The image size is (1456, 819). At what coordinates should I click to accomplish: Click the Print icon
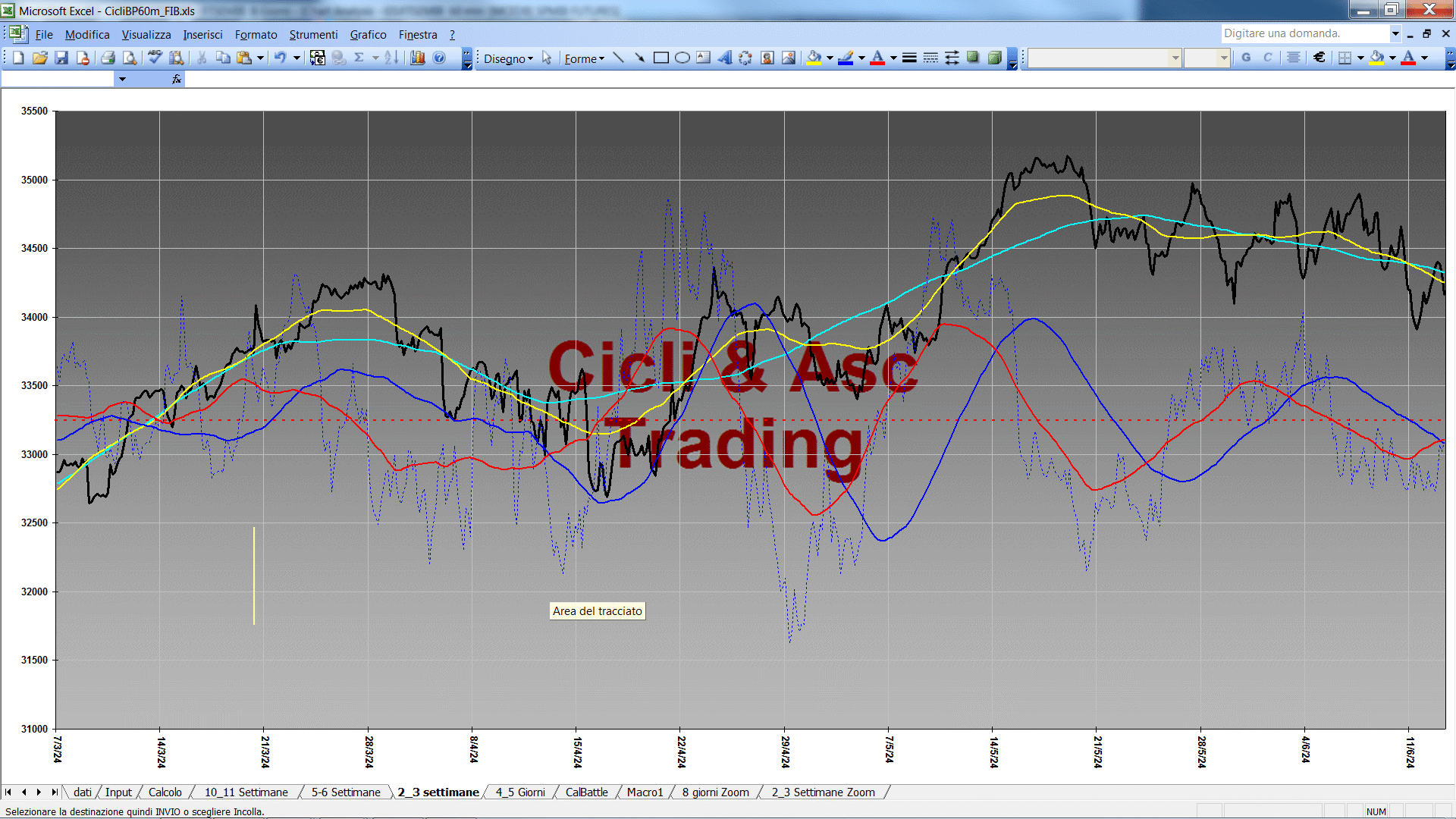click(x=108, y=58)
